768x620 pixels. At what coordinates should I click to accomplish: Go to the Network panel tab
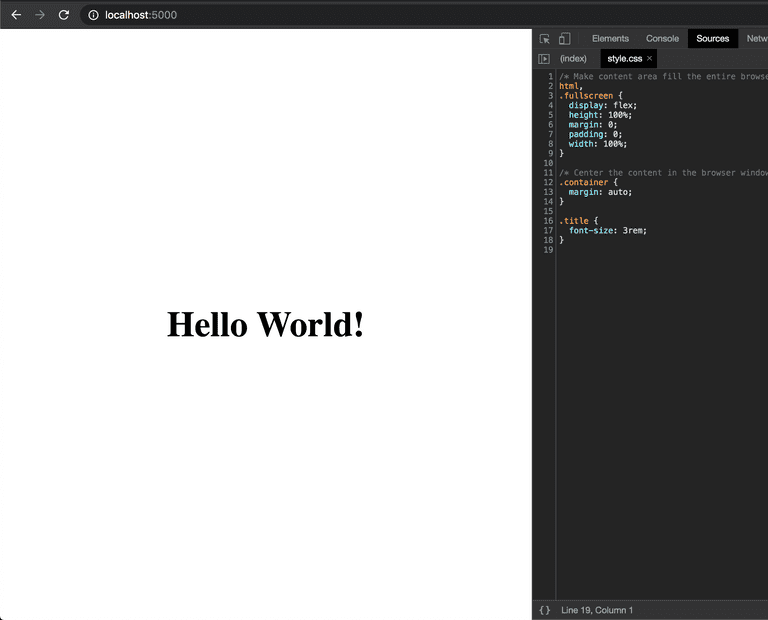pos(756,39)
